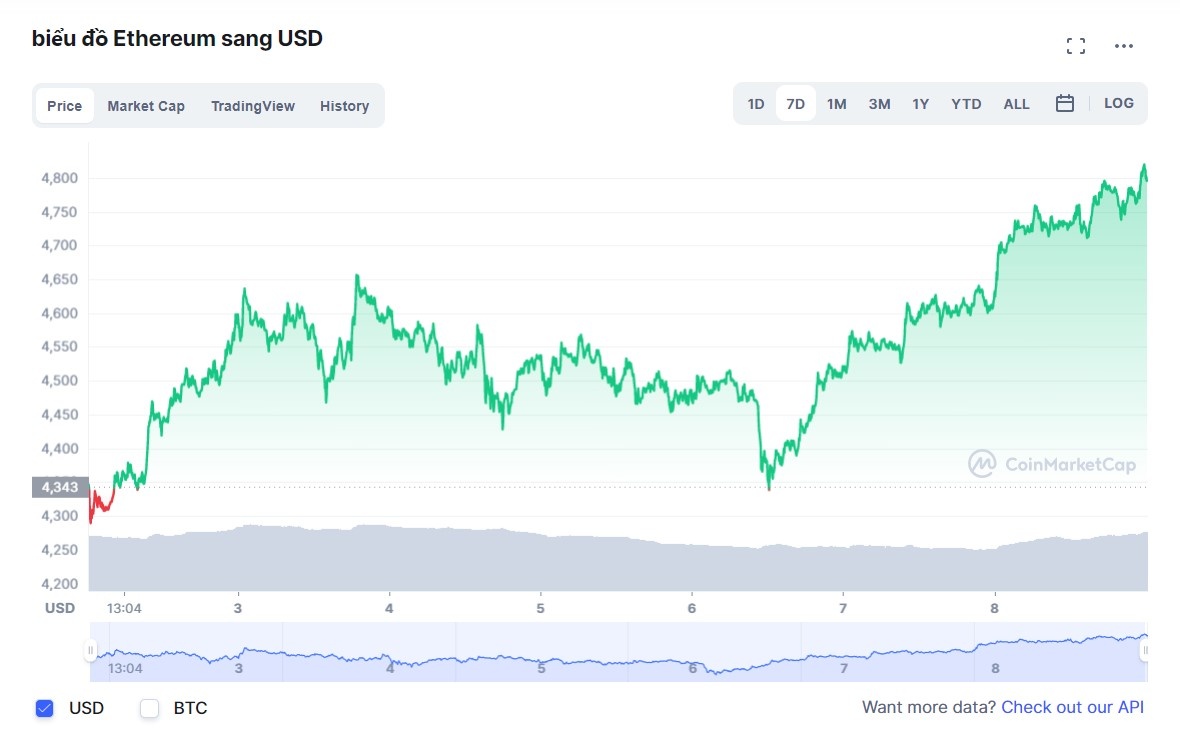This screenshot has height=738, width=1180.
Task: Open the calendar date range picker
Action: [1064, 103]
